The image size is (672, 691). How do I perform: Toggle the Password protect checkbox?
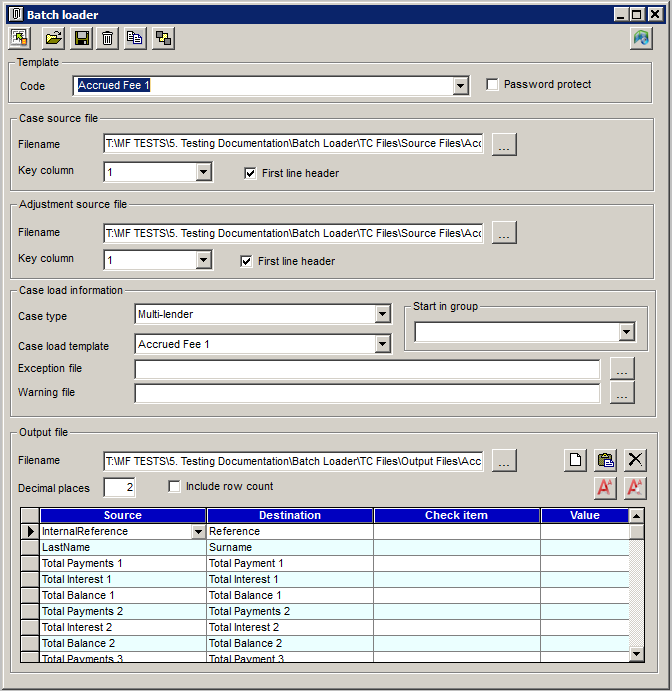point(492,84)
